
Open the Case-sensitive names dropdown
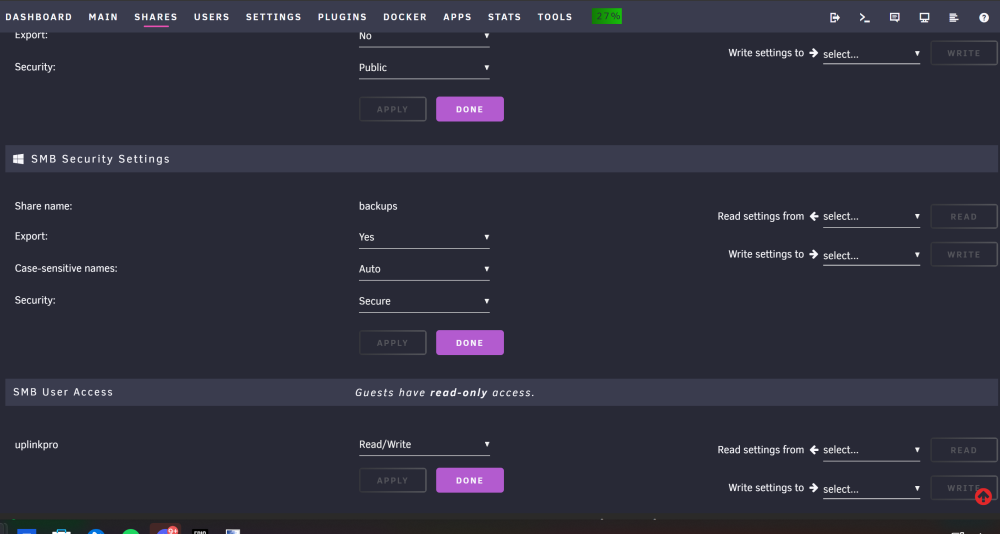coord(424,269)
